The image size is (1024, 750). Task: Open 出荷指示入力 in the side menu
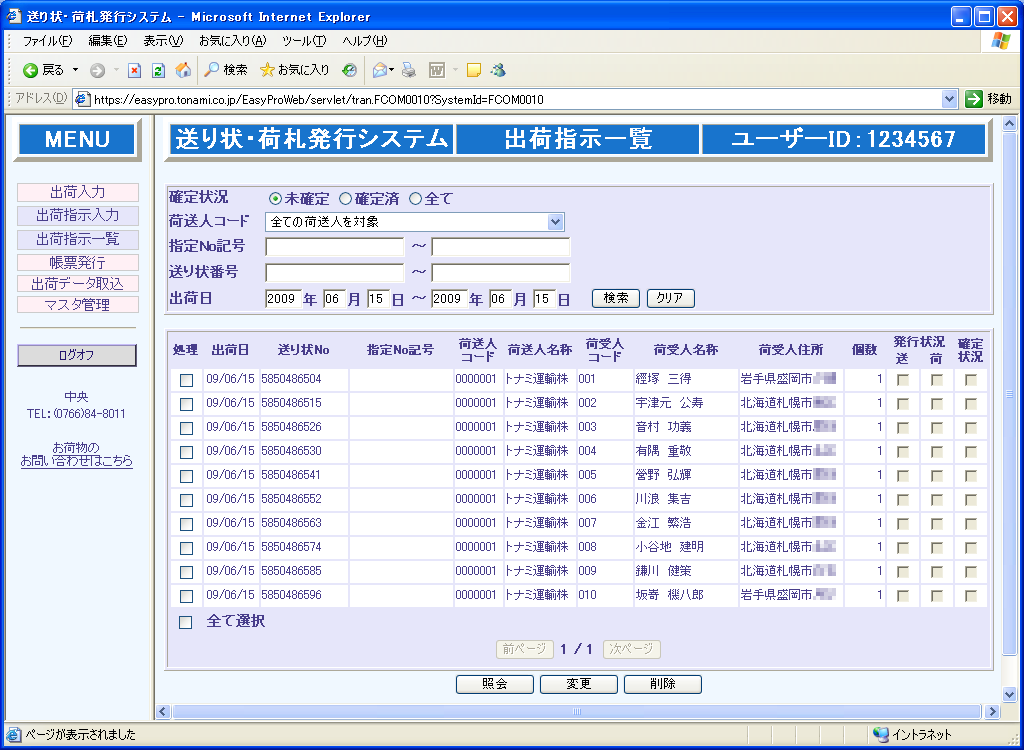78,215
